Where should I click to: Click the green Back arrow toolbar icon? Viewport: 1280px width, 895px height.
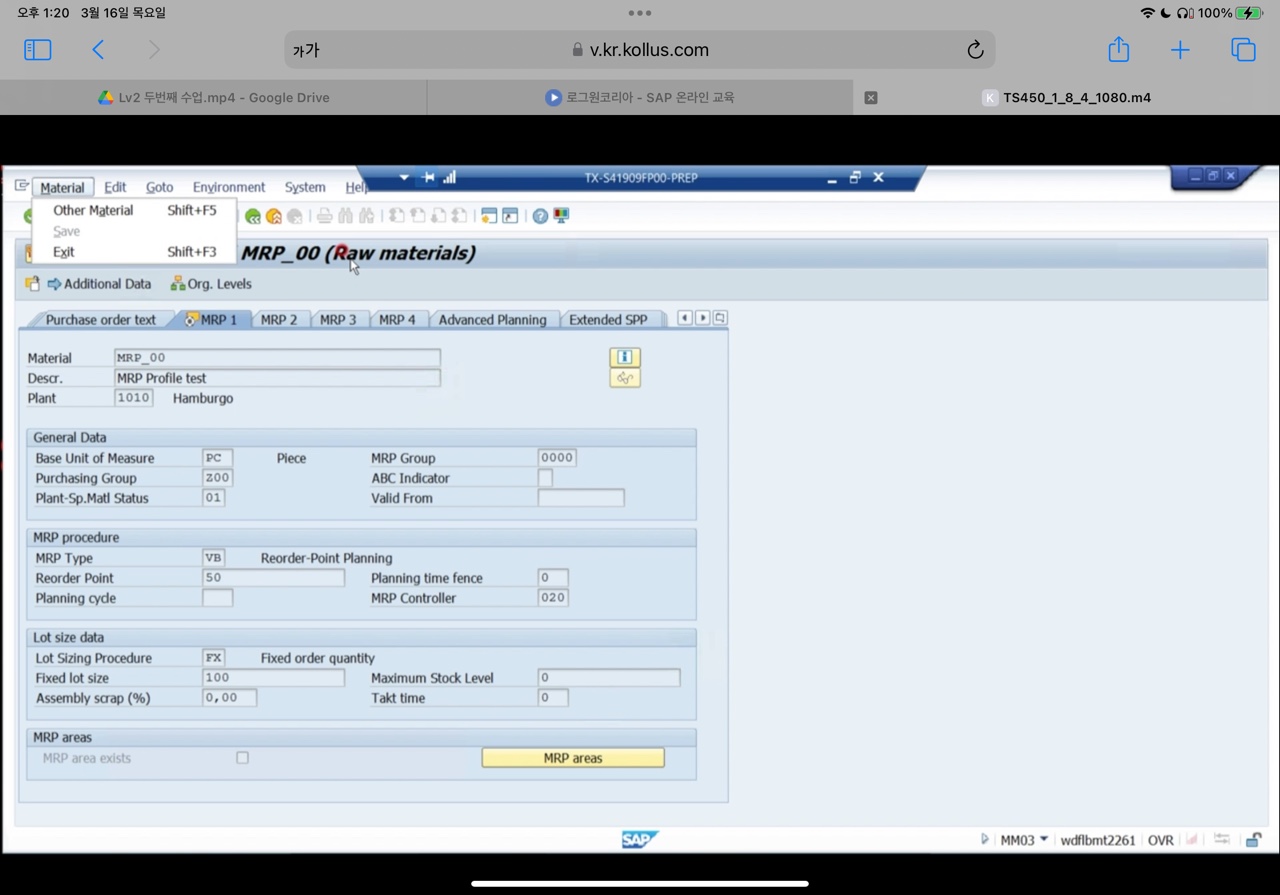tap(253, 216)
